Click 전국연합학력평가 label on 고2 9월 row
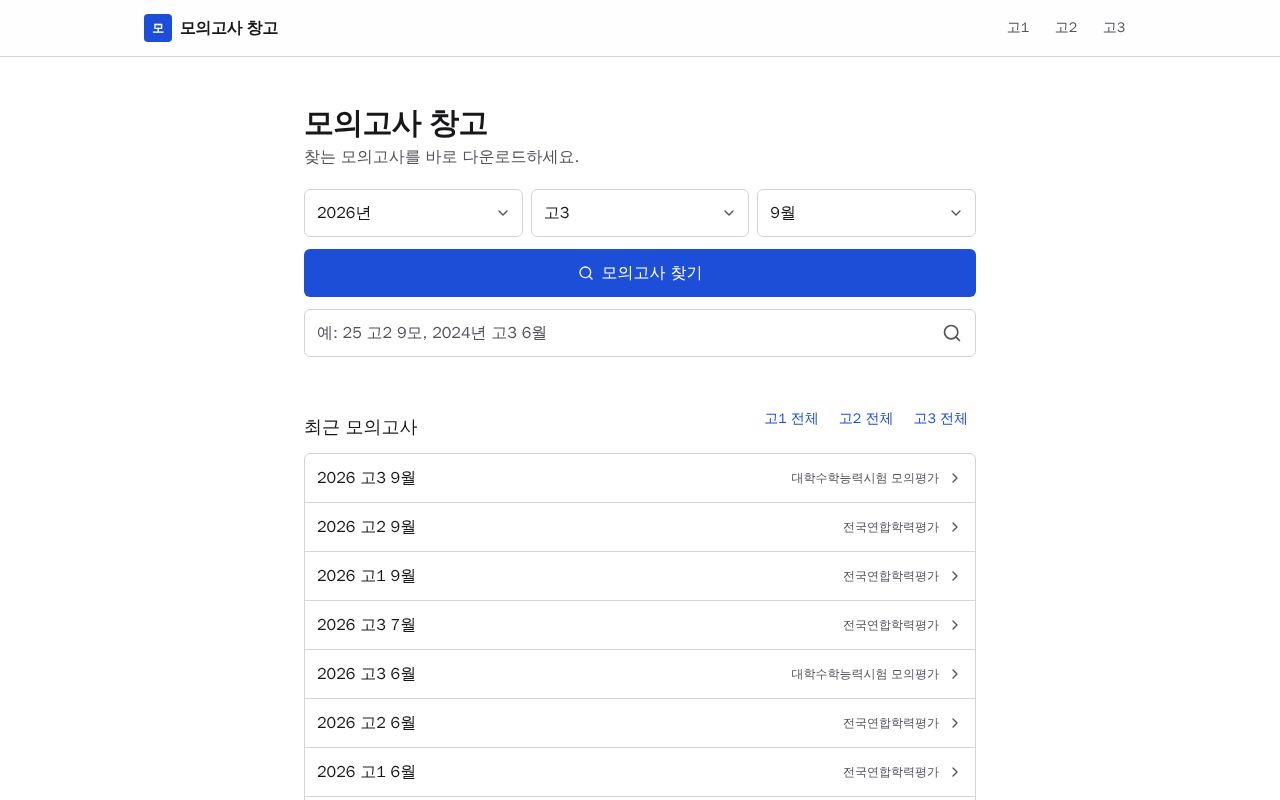The height and width of the screenshot is (800, 1280). 891,527
